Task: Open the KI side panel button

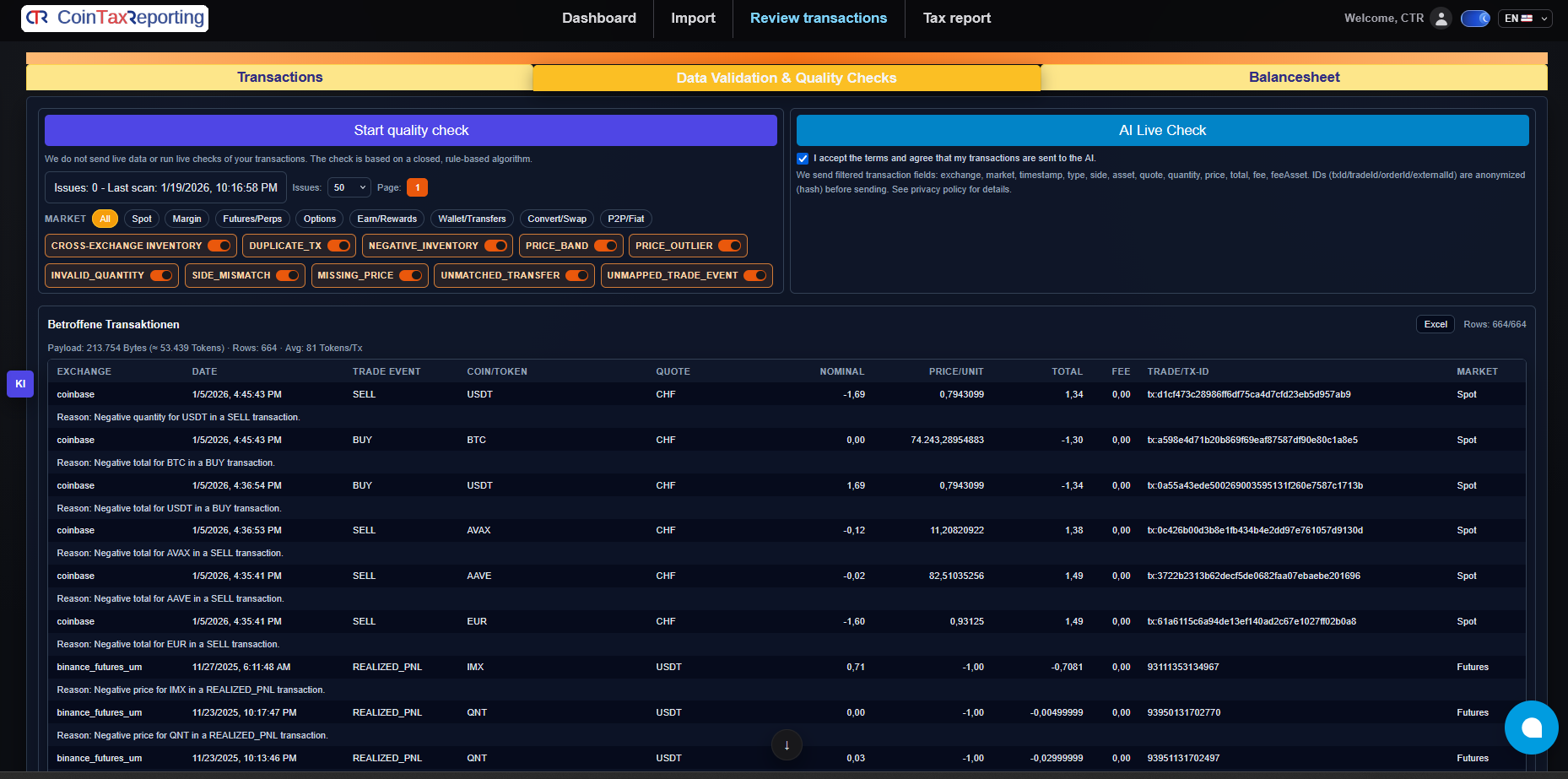Action: point(20,383)
